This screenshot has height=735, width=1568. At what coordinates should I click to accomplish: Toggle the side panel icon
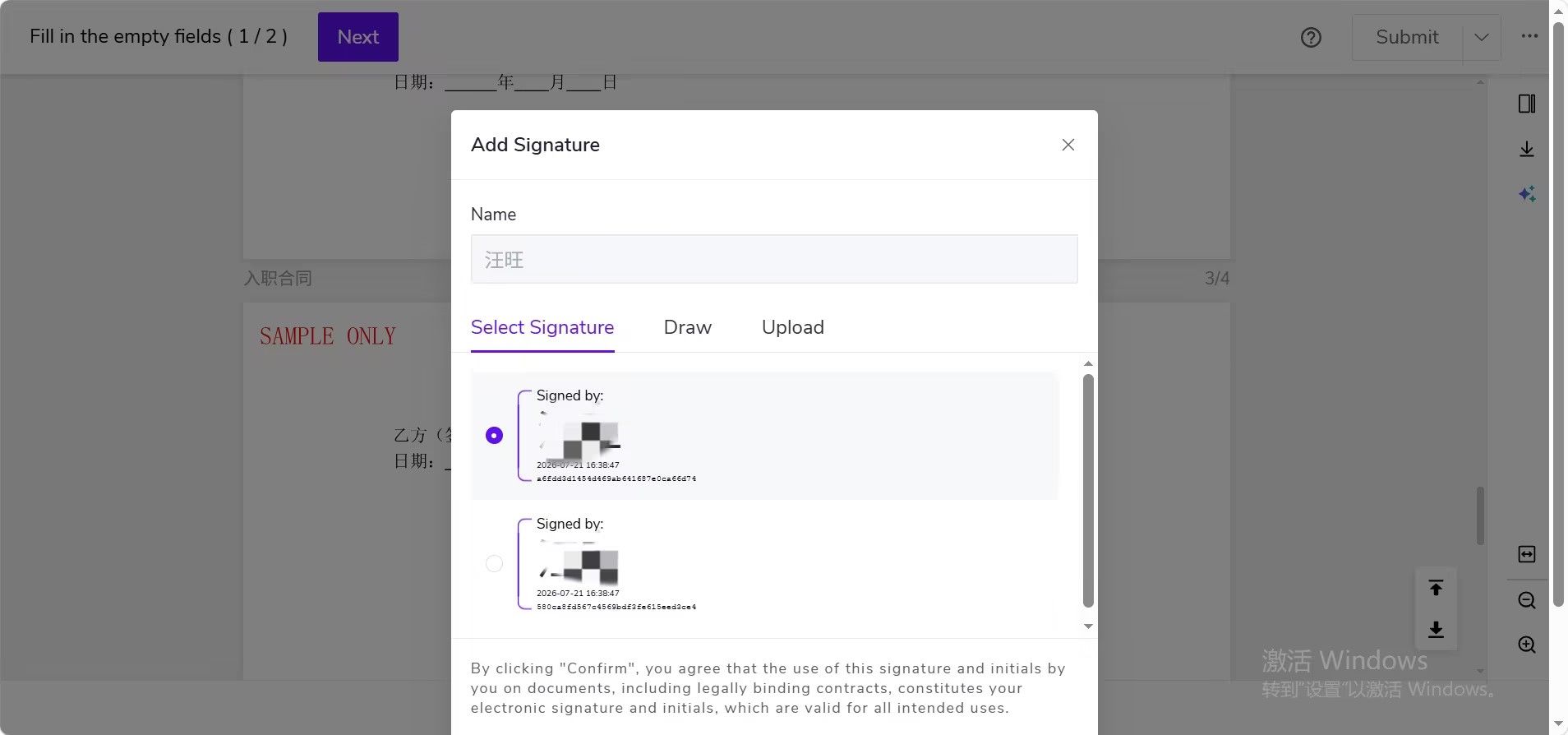coord(1527,104)
